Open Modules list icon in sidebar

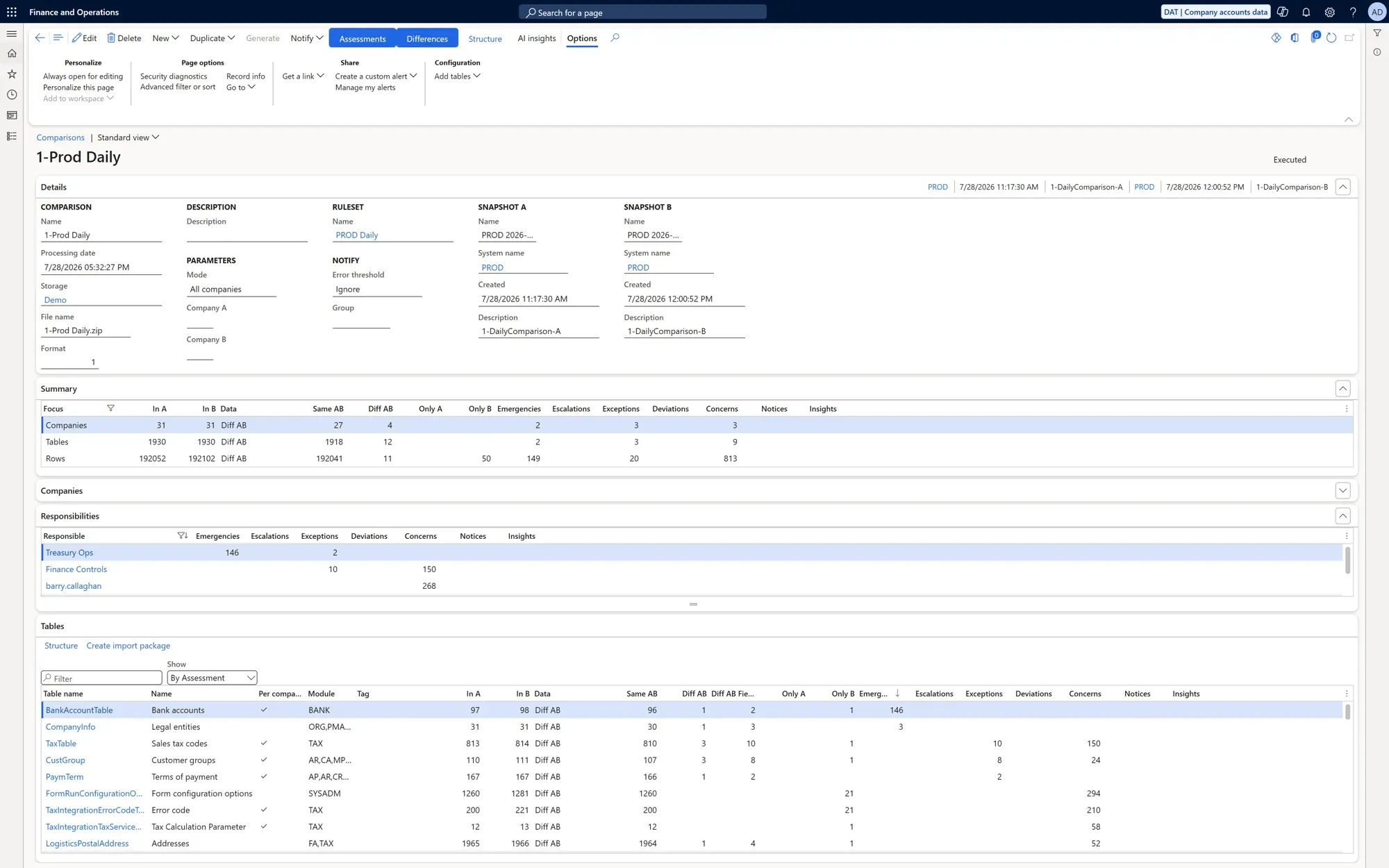[x=12, y=136]
